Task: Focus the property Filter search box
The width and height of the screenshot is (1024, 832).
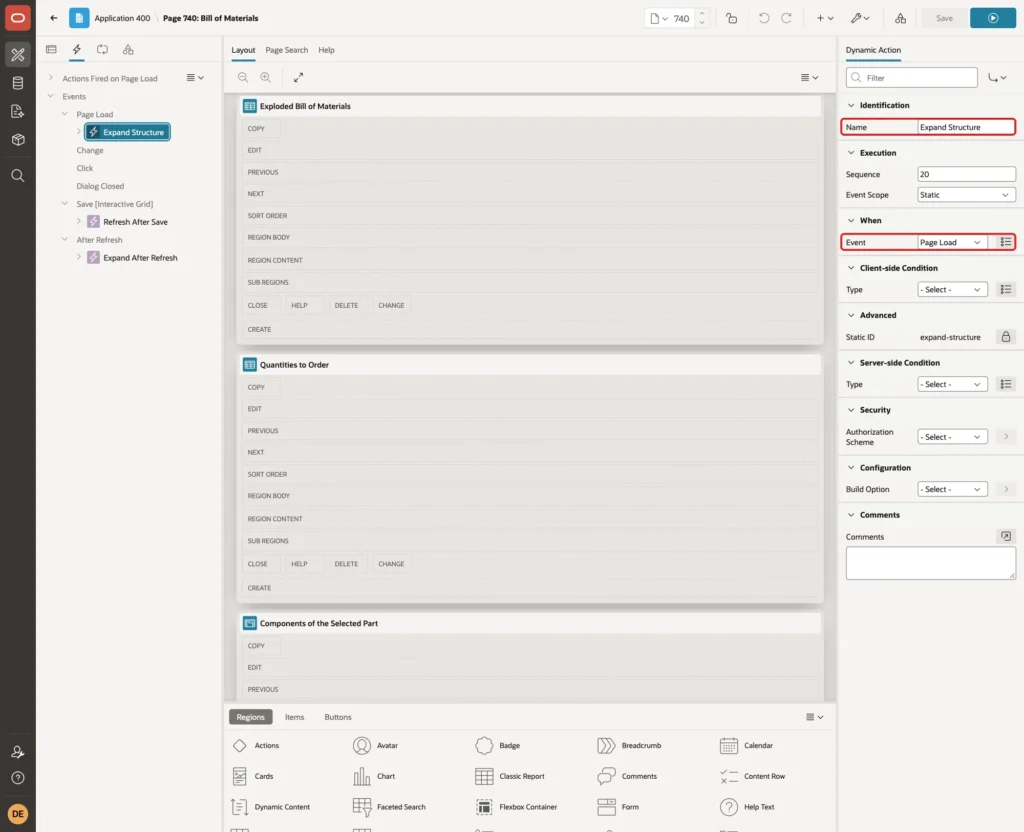Action: pyautogui.click(x=912, y=78)
